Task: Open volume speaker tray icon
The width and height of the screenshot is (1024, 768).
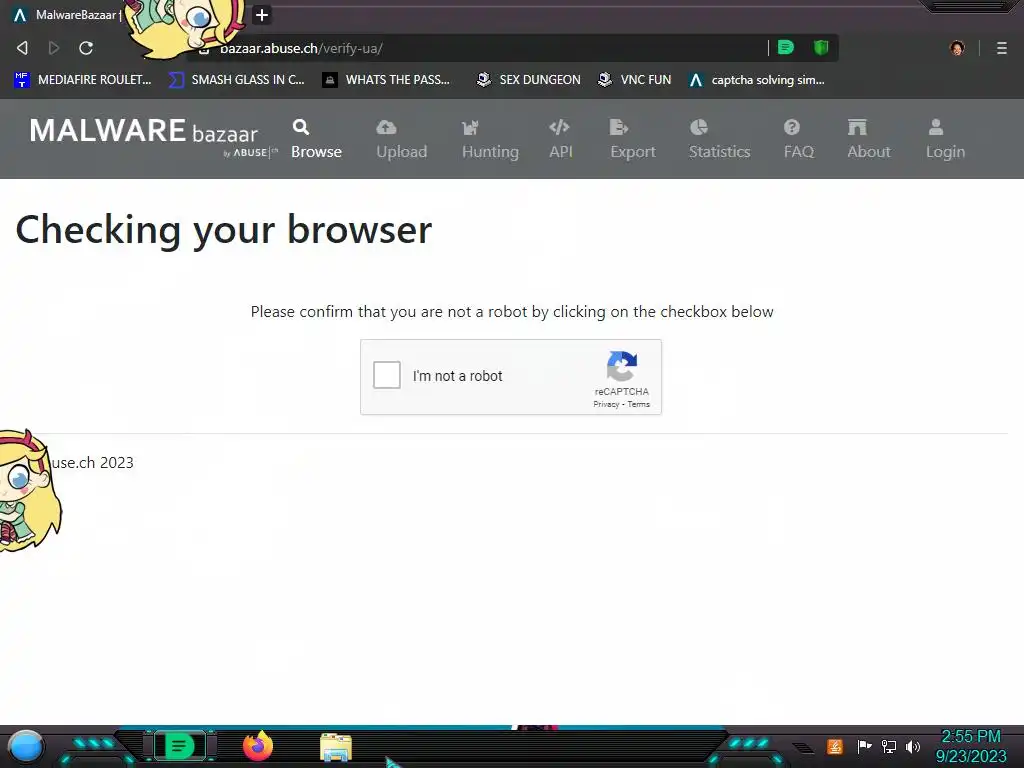Action: (x=912, y=746)
